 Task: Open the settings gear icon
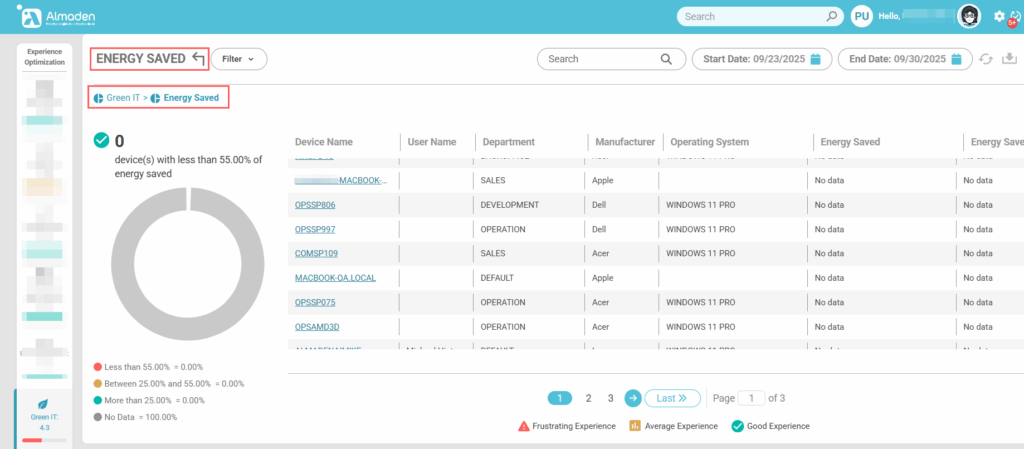tap(999, 16)
